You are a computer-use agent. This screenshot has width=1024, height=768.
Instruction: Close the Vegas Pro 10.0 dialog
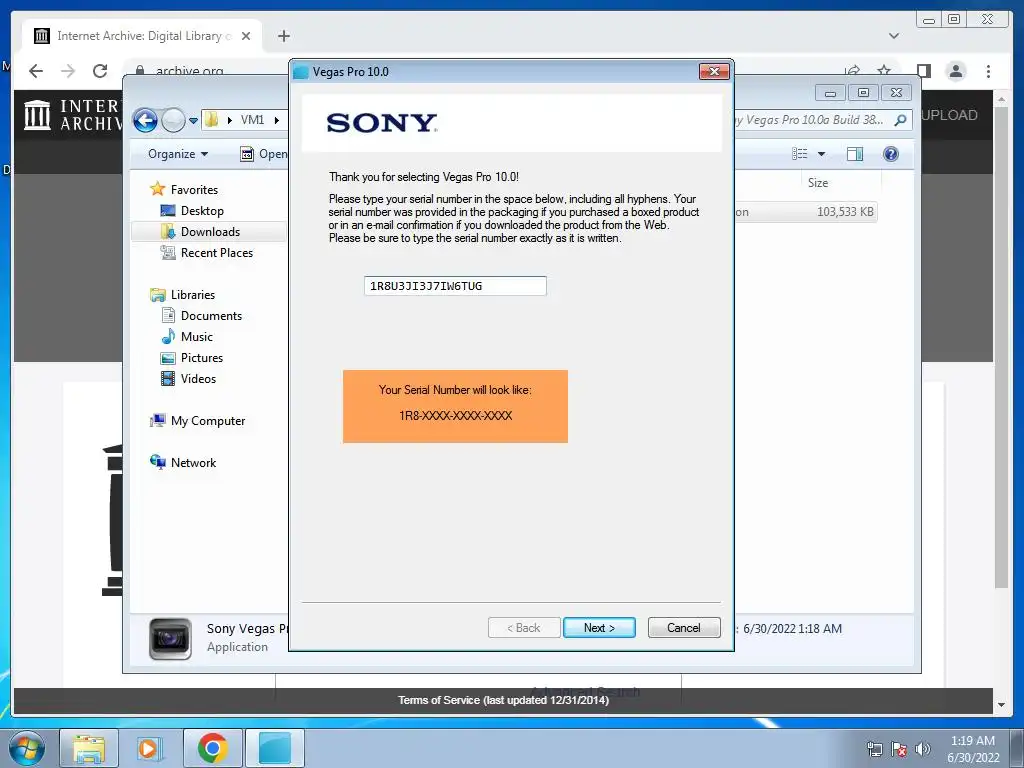point(714,71)
